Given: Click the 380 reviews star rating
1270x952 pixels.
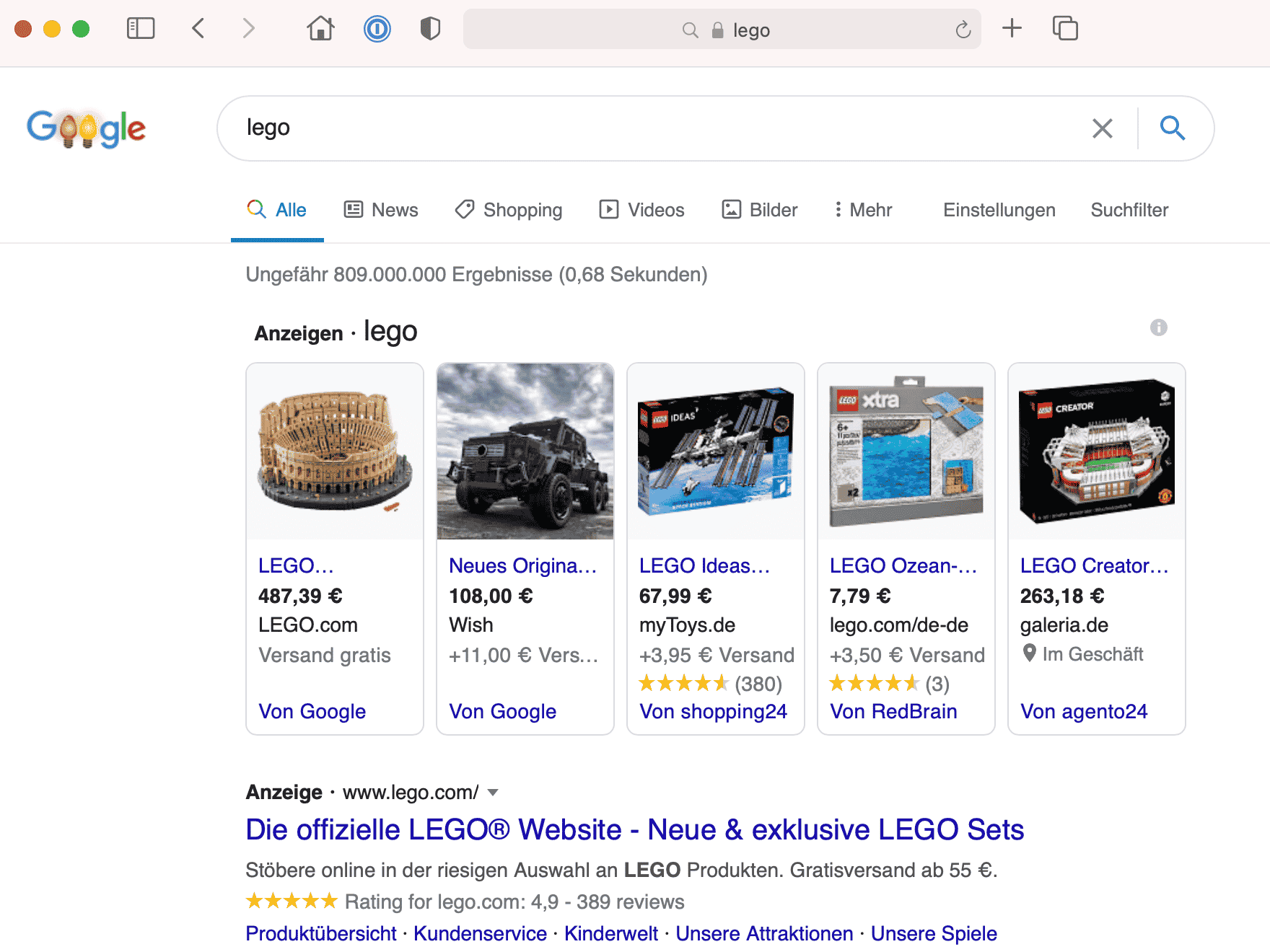Looking at the screenshot, I should click(x=684, y=682).
